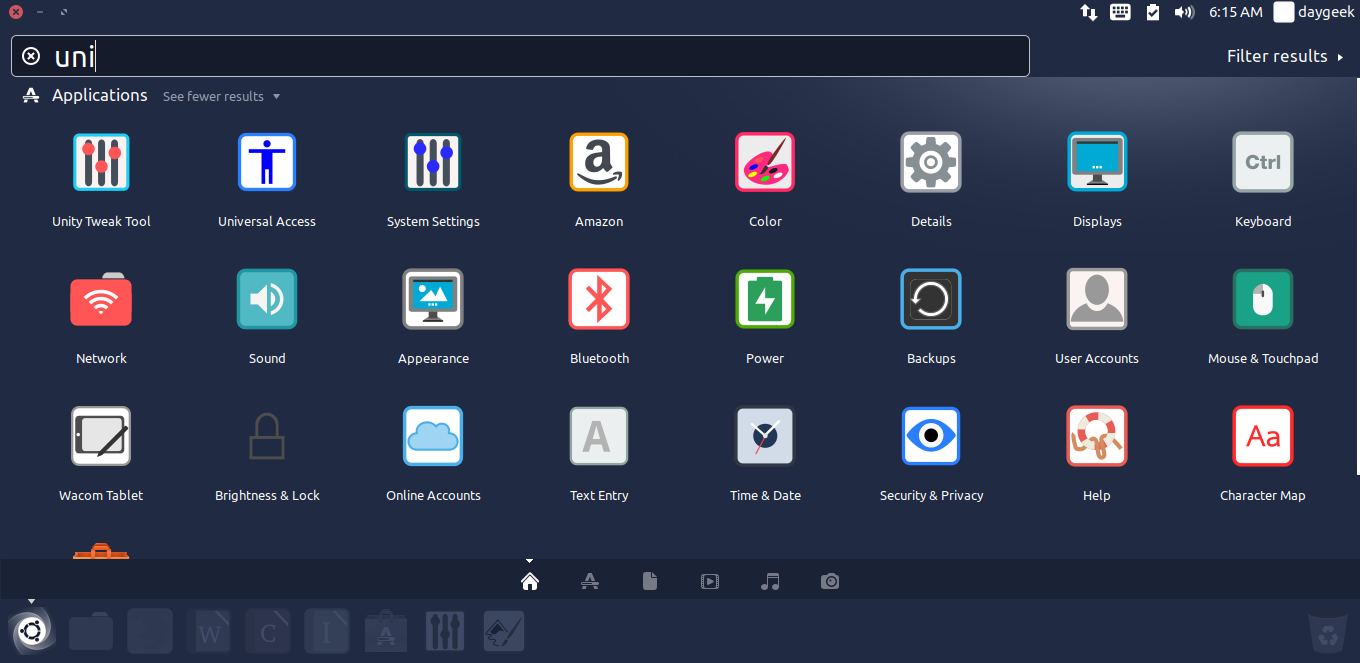This screenshot has height=663, width=1360.
Task: Click the Ubuntu Dash launcher button
Action: click(x=31, y=631)
